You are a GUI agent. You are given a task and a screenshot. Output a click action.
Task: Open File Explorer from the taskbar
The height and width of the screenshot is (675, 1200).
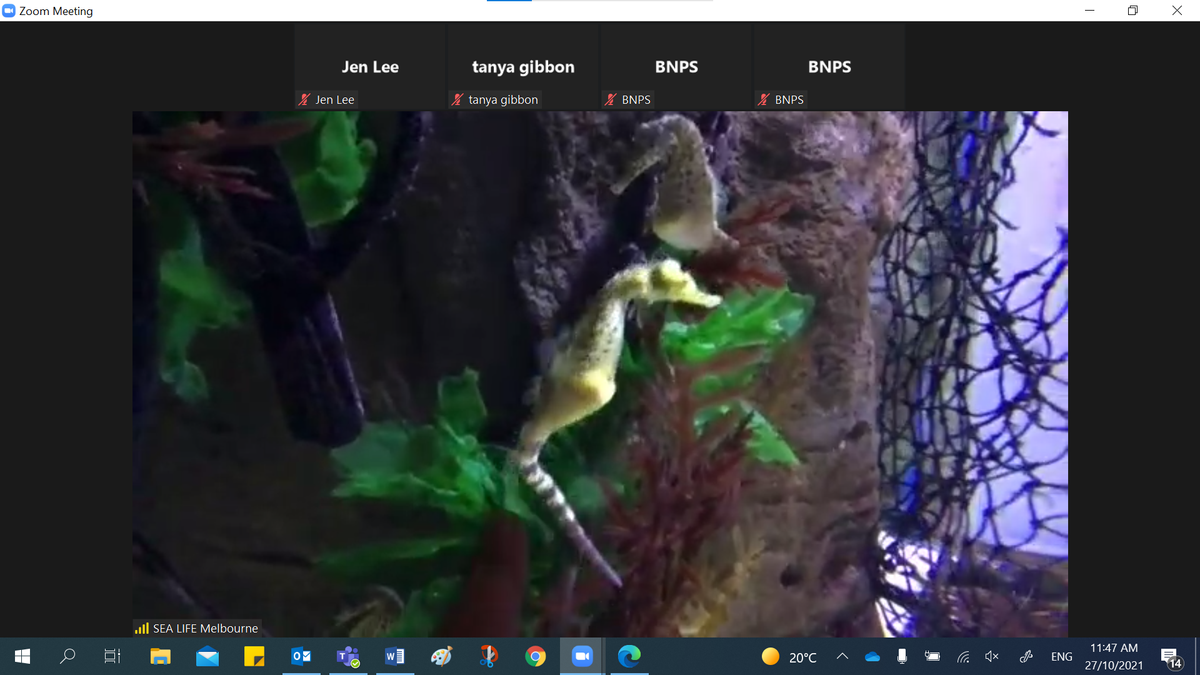[161, 656]
